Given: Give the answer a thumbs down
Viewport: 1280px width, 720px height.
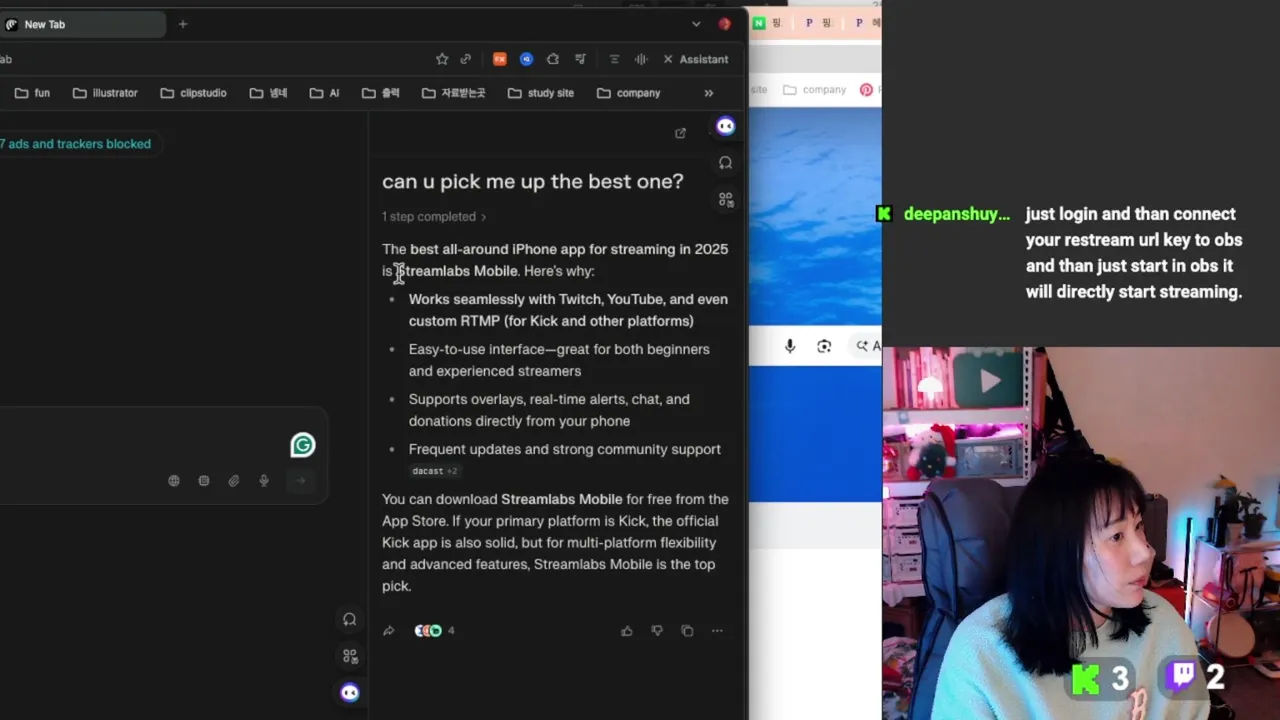Looking at the screenshot, I should pos(657,631).
